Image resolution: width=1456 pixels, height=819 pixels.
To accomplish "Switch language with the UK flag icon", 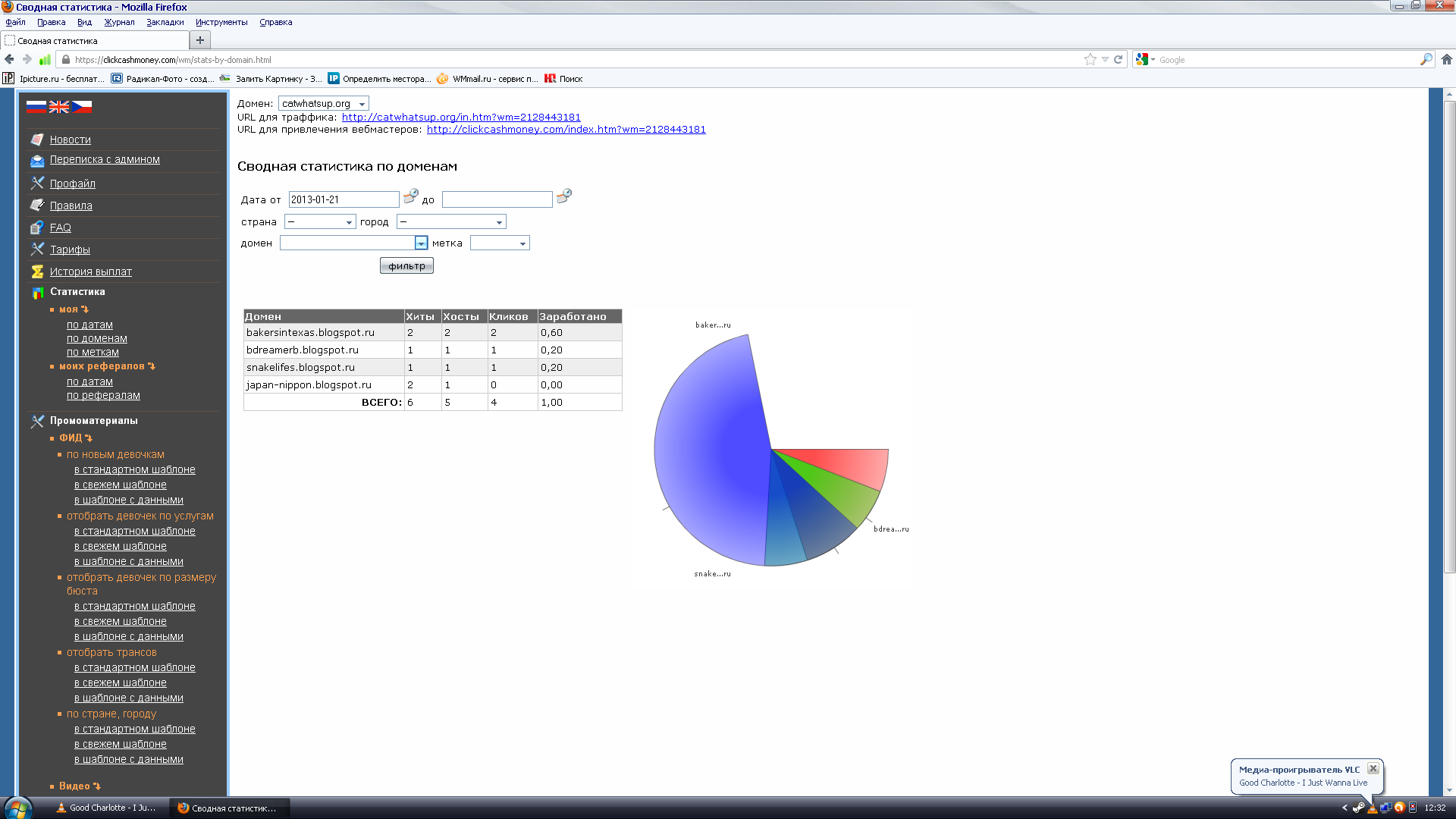I will tap(59, 107).
